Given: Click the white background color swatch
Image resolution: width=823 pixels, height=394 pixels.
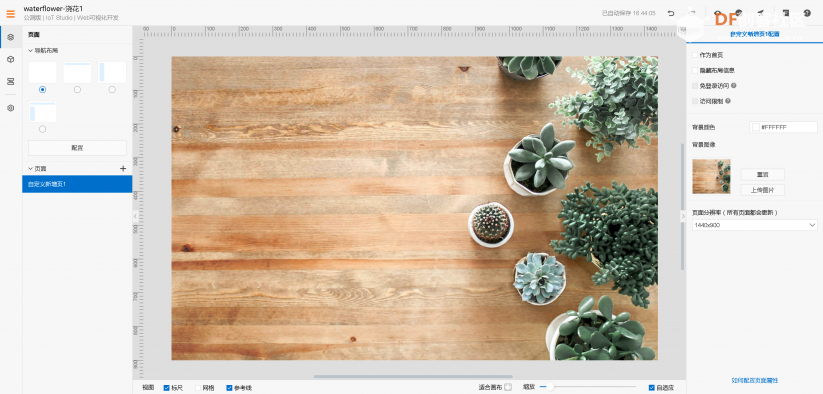Looking at the screenshot, I should point(756,127).
